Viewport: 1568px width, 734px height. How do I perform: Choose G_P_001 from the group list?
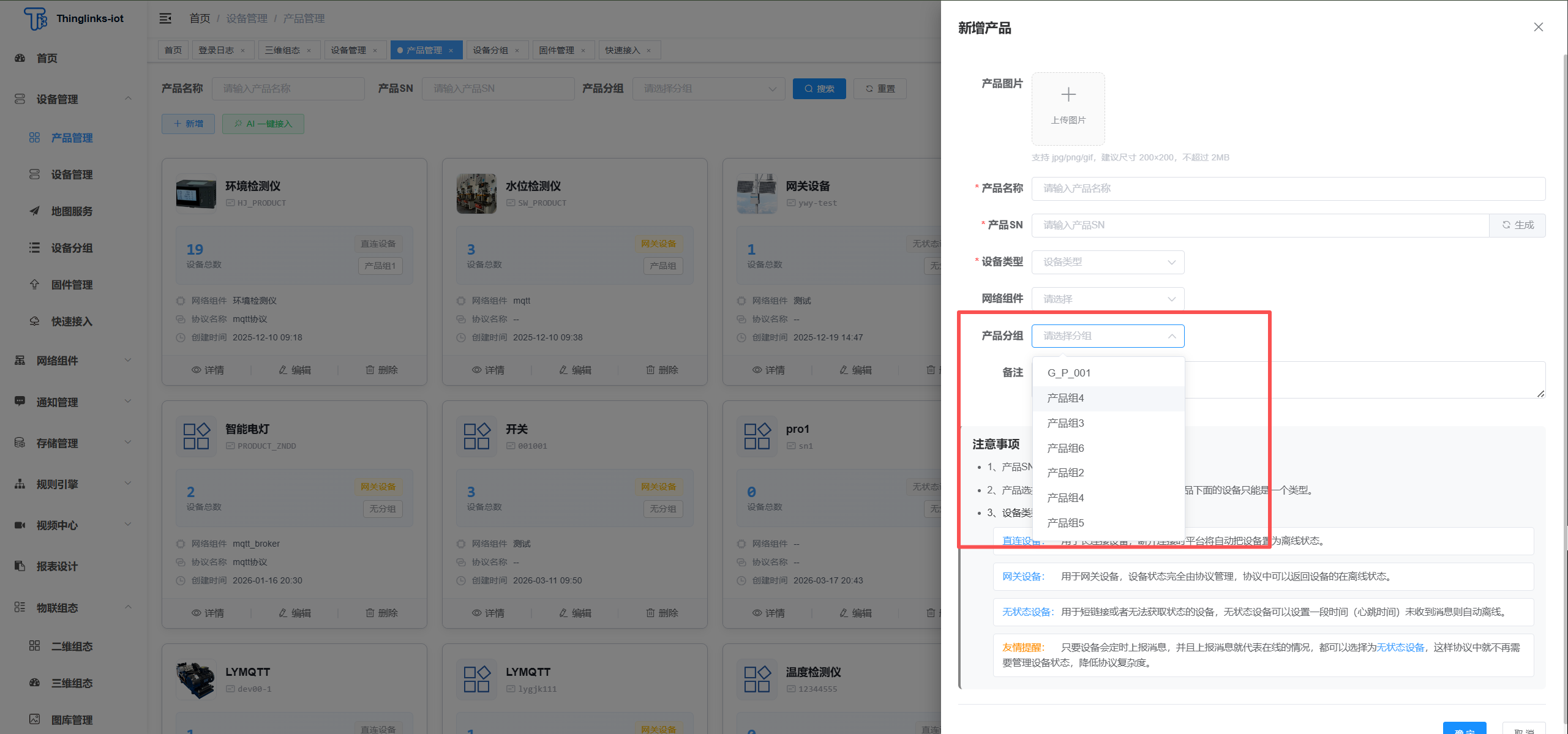(1108, 373)
